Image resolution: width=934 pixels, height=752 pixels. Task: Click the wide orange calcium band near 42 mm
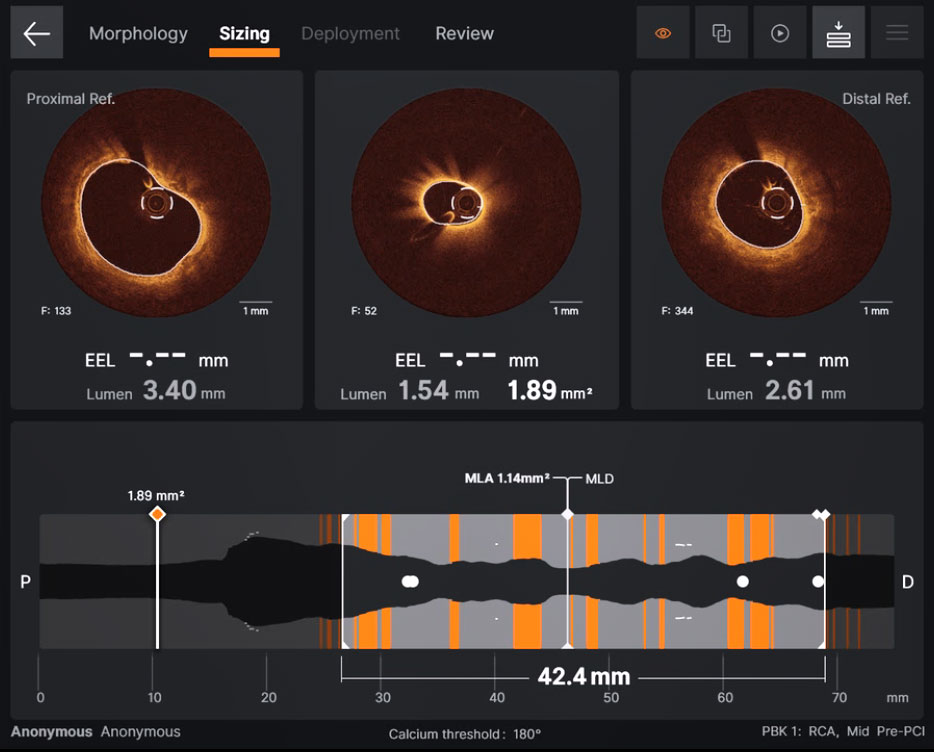click(x=527, y=535)
